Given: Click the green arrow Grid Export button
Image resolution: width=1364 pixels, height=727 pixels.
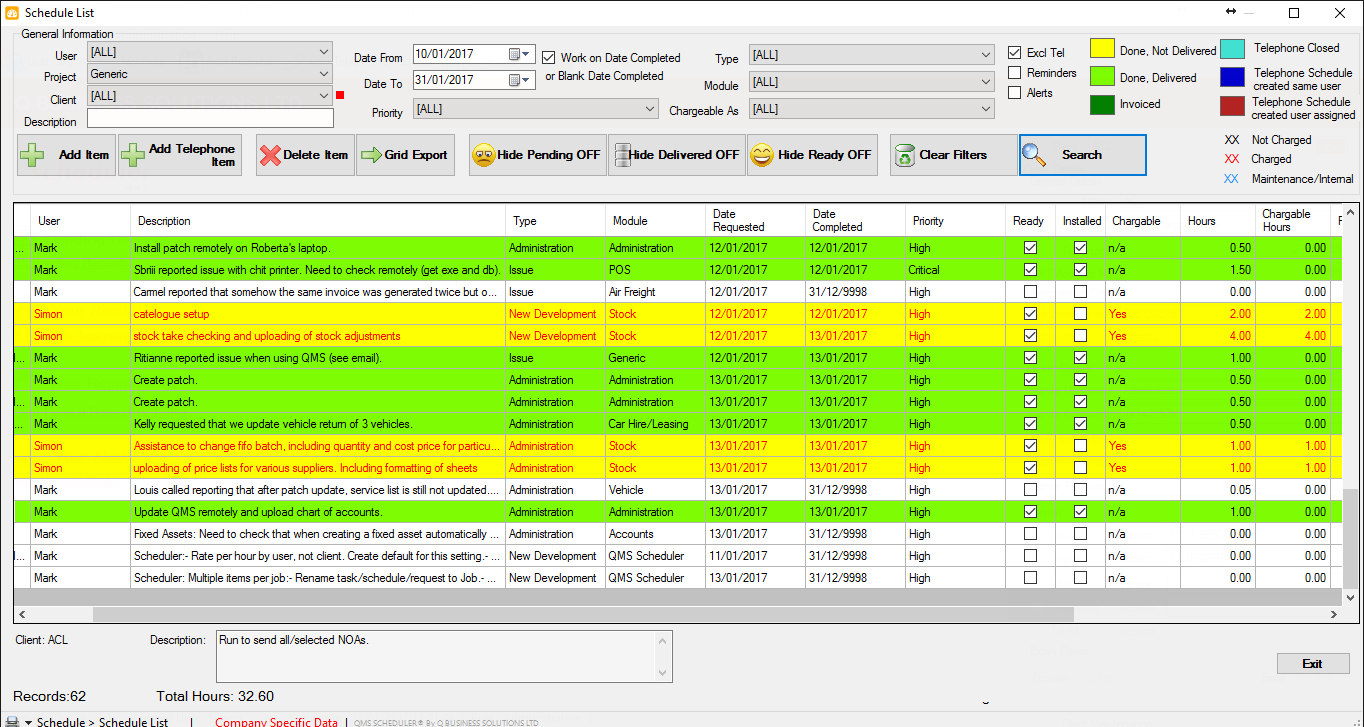Looking at the screenshot, I should pyautogui.click(x=405, y=155).
